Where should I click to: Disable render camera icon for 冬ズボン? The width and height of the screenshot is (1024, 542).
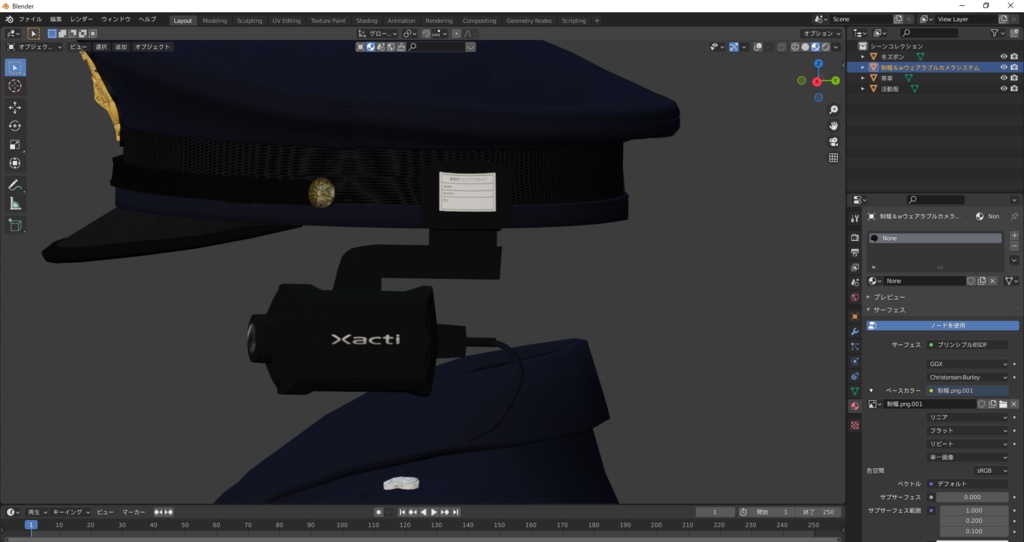click(x=1014, y=57)
